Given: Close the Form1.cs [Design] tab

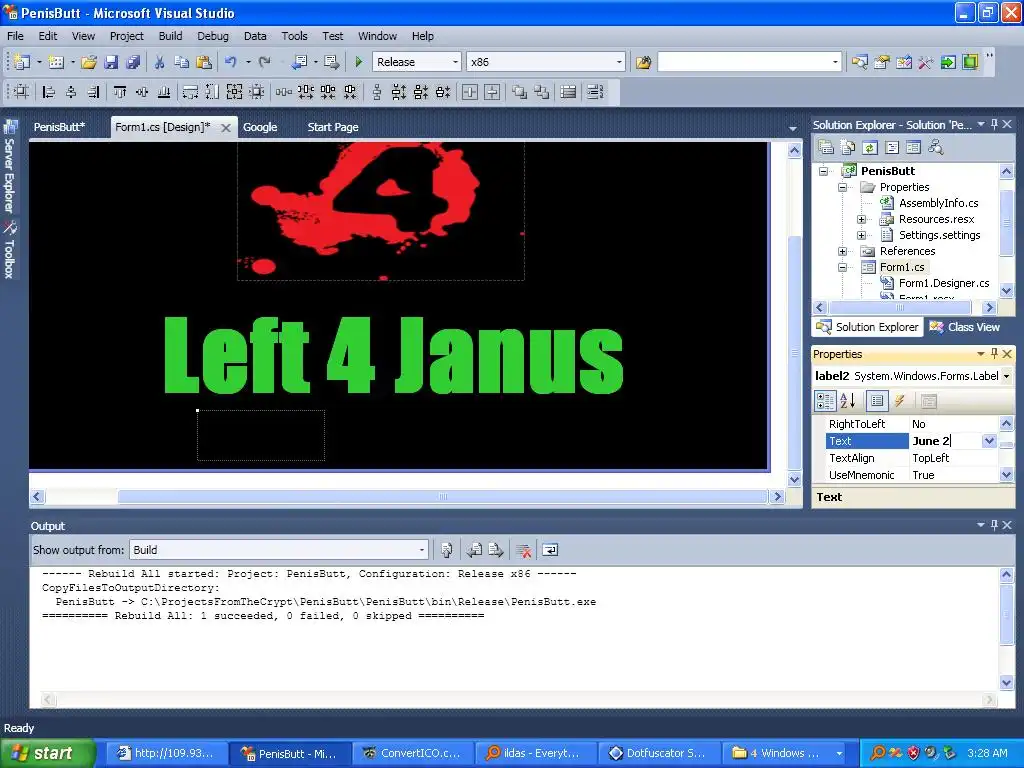Looking at the screenshot, I should tap(226, 128).
